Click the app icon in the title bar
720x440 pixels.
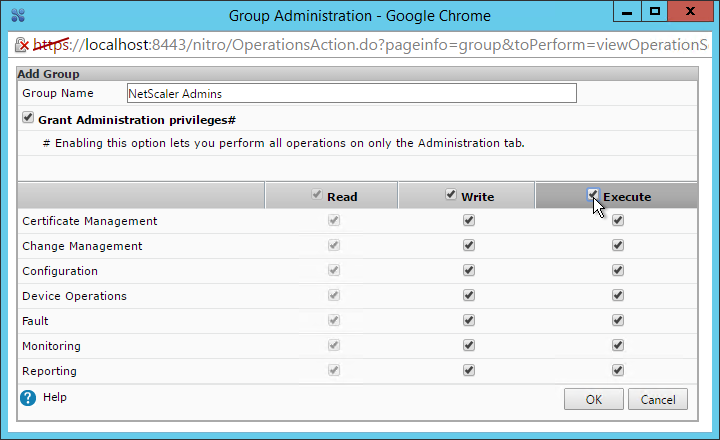(x=18, y=15)
